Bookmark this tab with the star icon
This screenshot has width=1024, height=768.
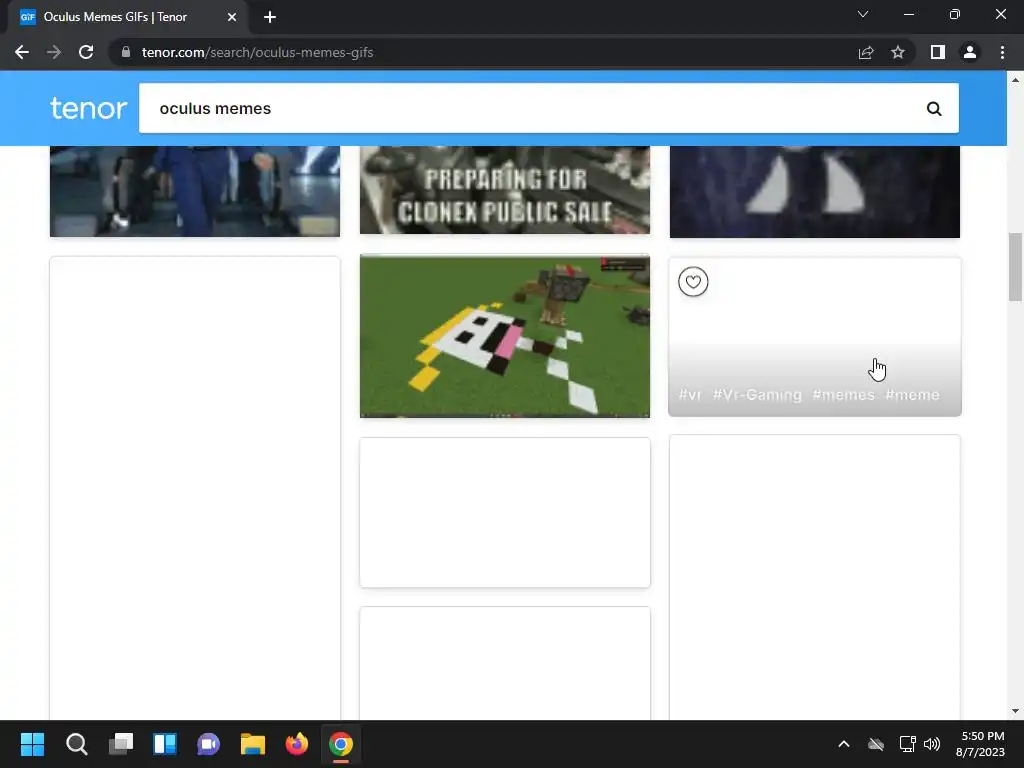click(898, 52)
